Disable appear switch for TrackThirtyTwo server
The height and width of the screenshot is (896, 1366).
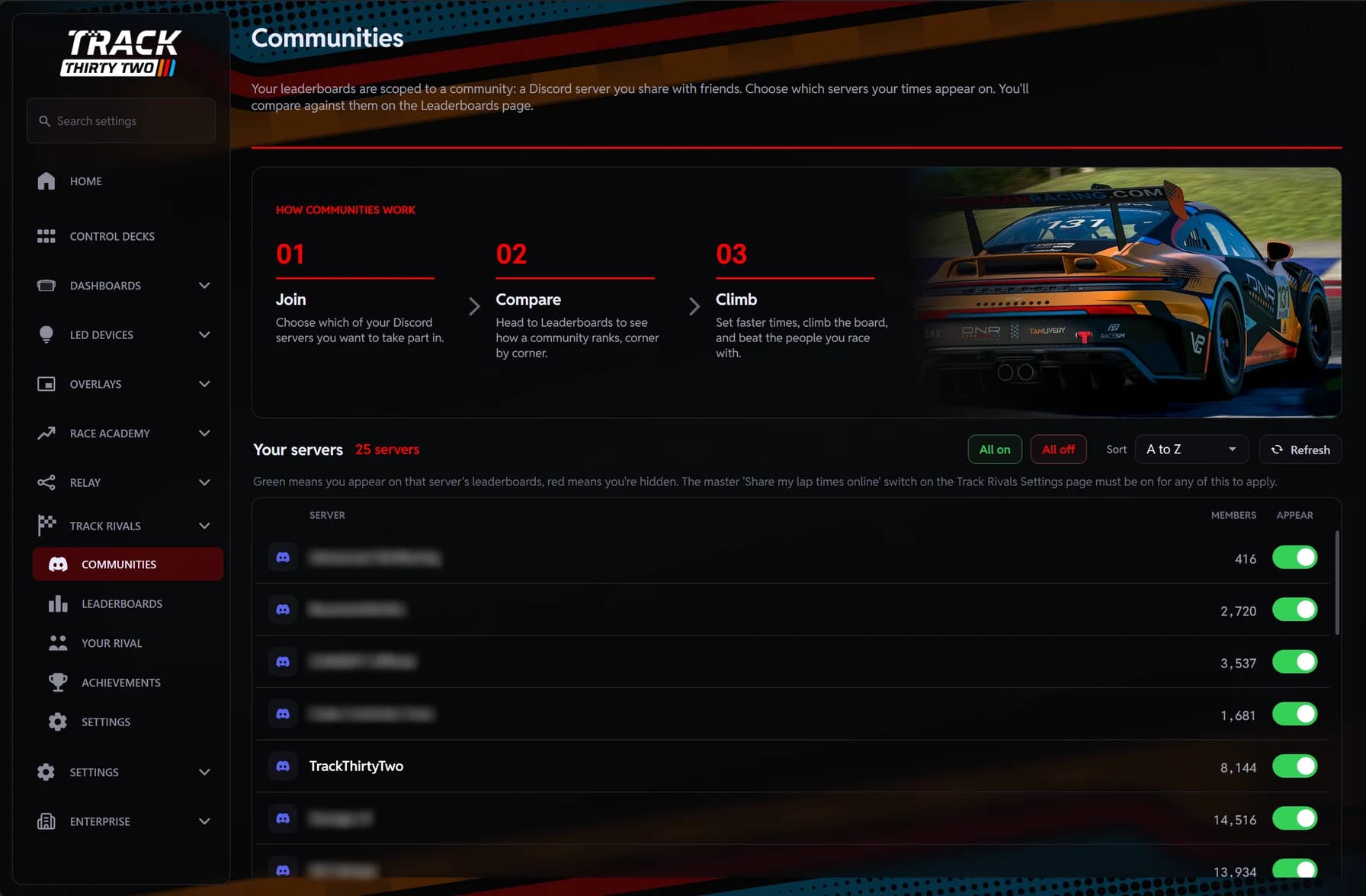coord(1294,766)
